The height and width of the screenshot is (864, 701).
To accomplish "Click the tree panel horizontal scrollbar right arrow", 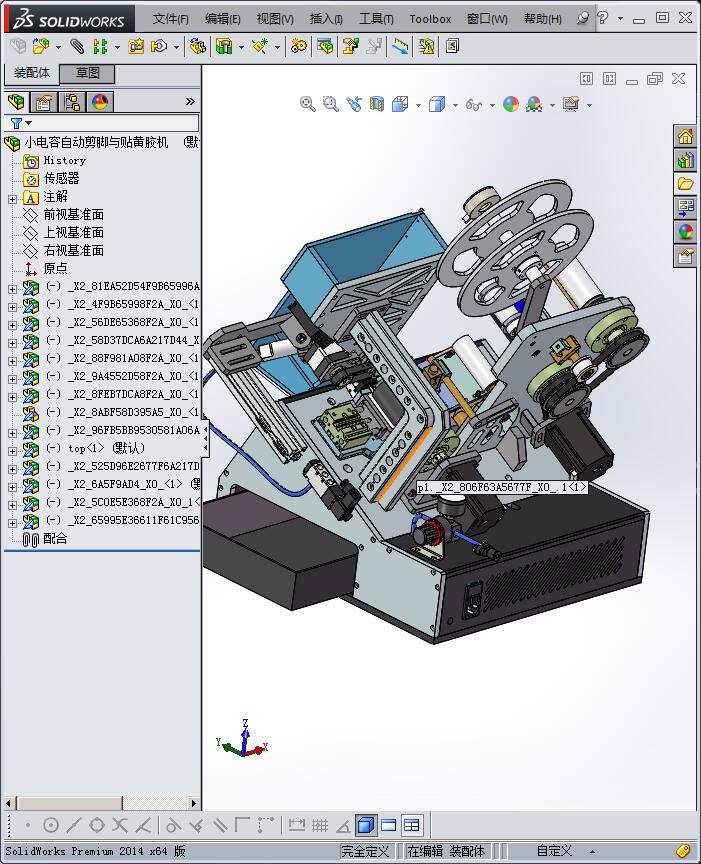I will click(193, 803).
